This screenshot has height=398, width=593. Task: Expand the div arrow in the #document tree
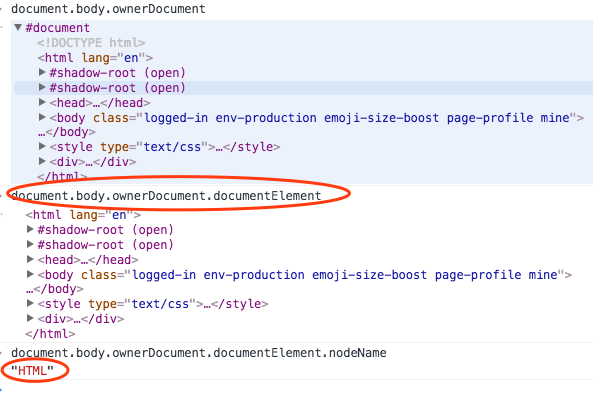(x=42, y=162)
